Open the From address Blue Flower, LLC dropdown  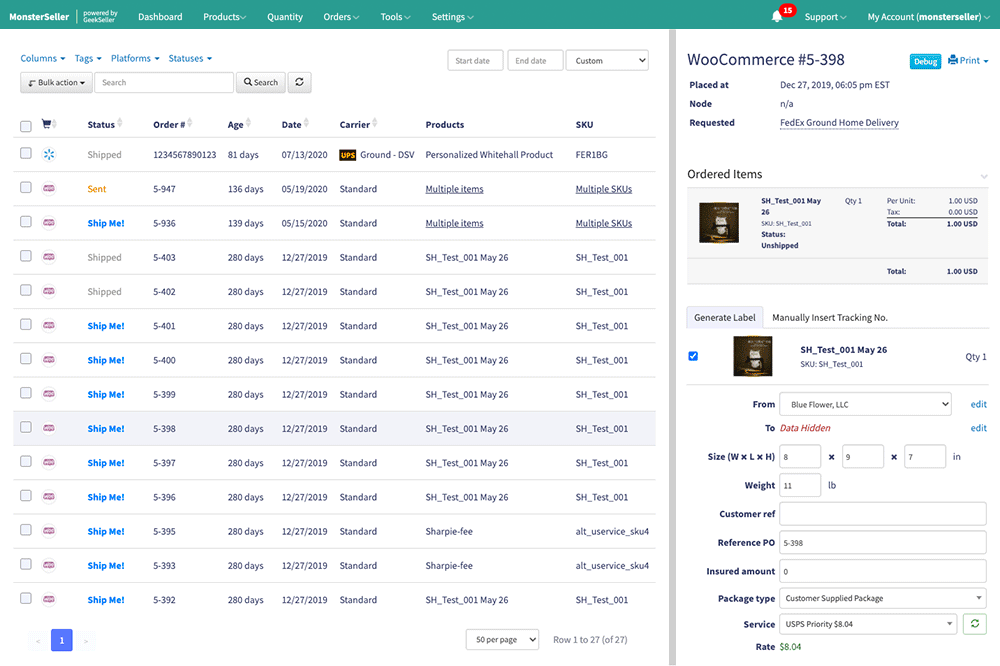point(865,404)
